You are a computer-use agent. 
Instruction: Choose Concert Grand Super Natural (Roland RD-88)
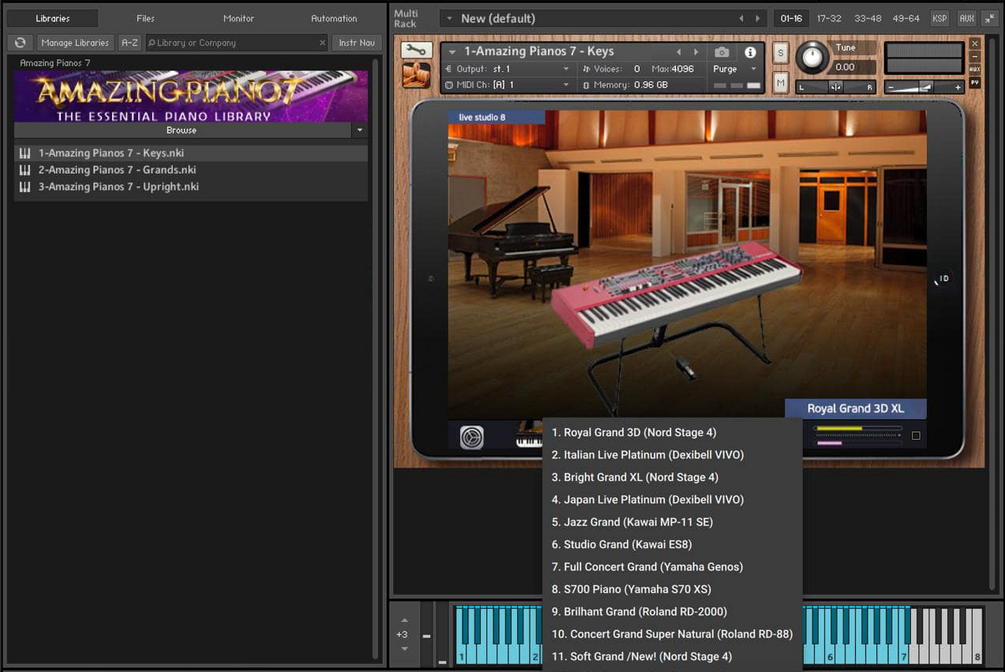(x=672, y=634)
